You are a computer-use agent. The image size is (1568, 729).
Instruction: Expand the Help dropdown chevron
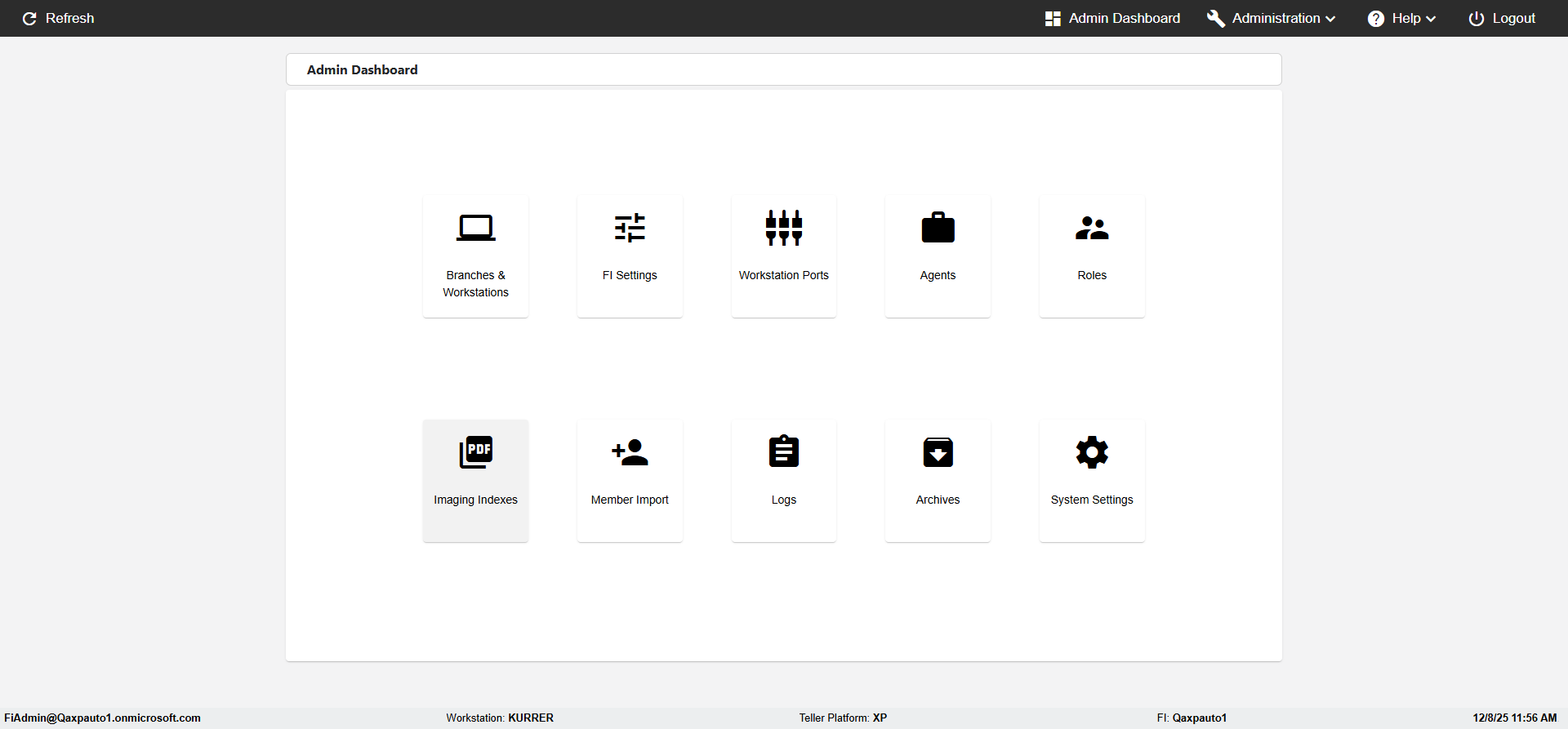point(1431,19)
